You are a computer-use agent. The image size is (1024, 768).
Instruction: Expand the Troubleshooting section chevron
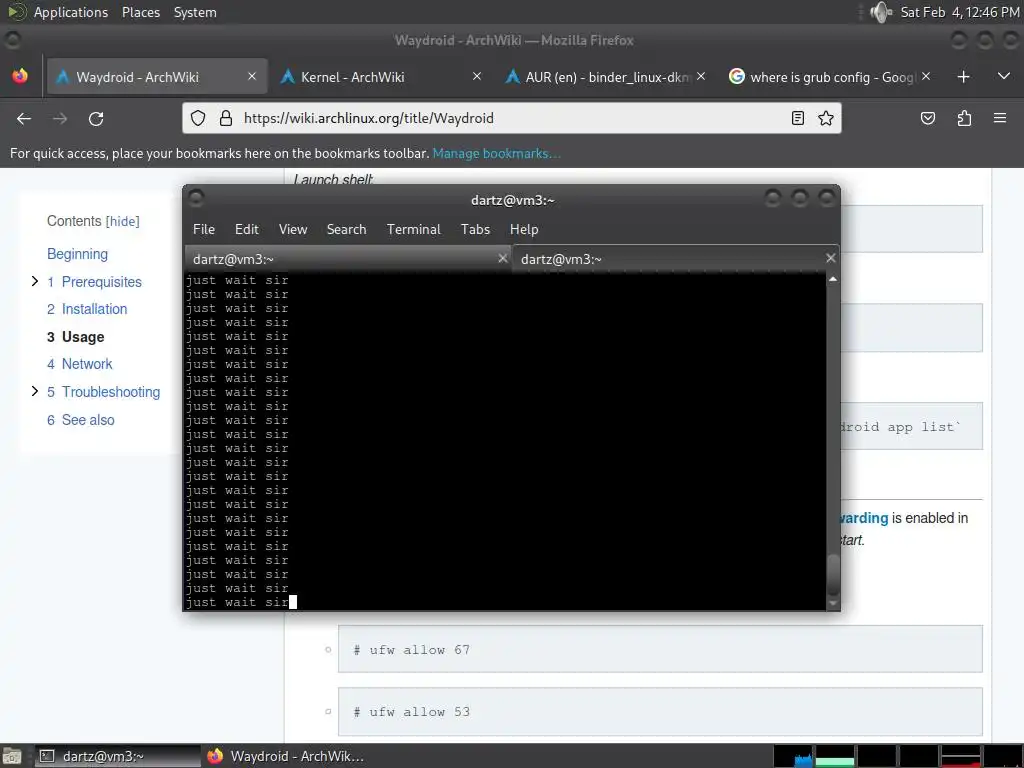click(35, 391)
